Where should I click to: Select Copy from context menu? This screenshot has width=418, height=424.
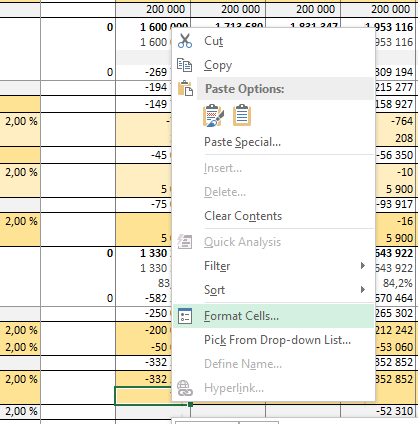click(273, 65)
